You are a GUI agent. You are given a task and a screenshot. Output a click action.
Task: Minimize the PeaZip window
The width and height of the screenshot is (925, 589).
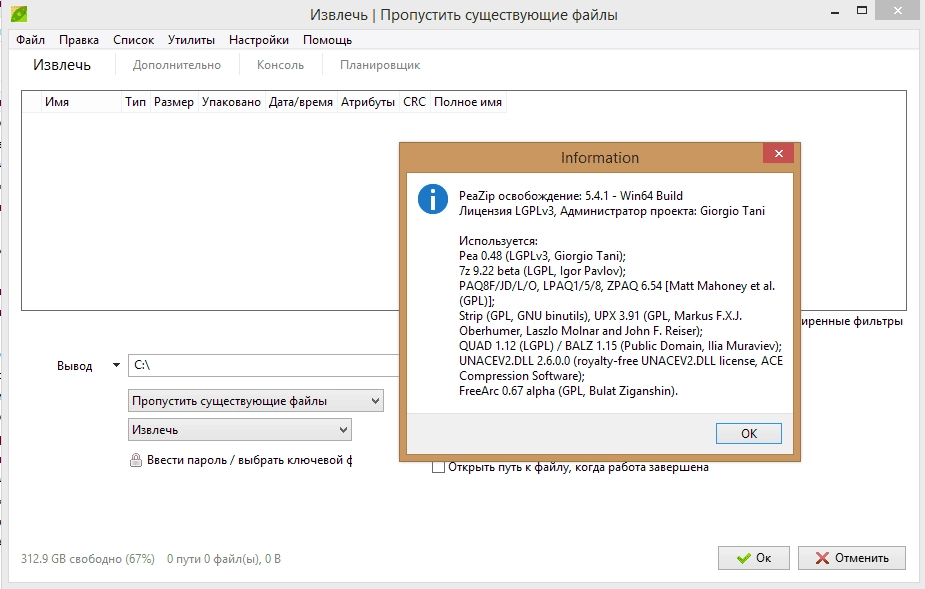pos(835,11)
